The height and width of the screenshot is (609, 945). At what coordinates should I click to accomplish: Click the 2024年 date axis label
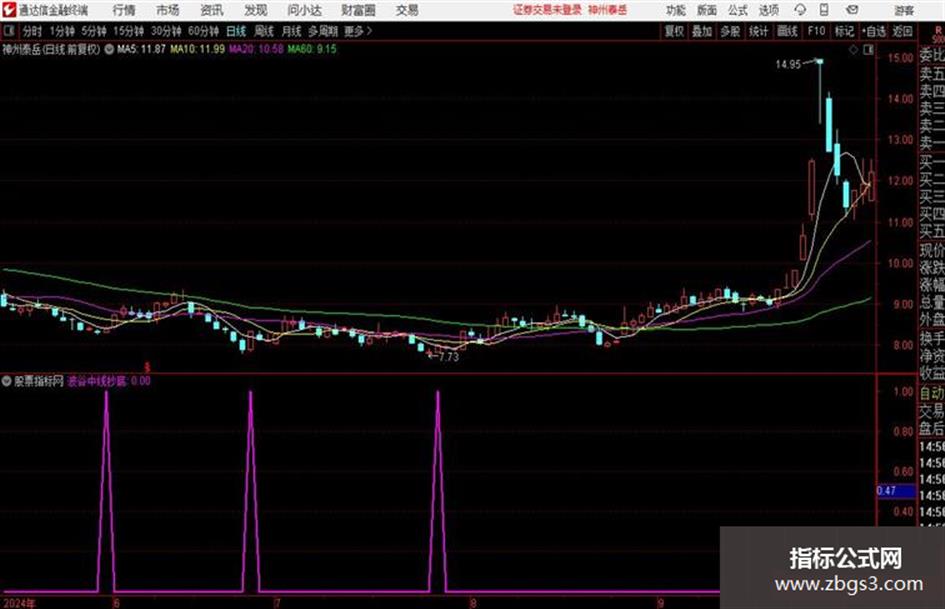tap(19, 603)
